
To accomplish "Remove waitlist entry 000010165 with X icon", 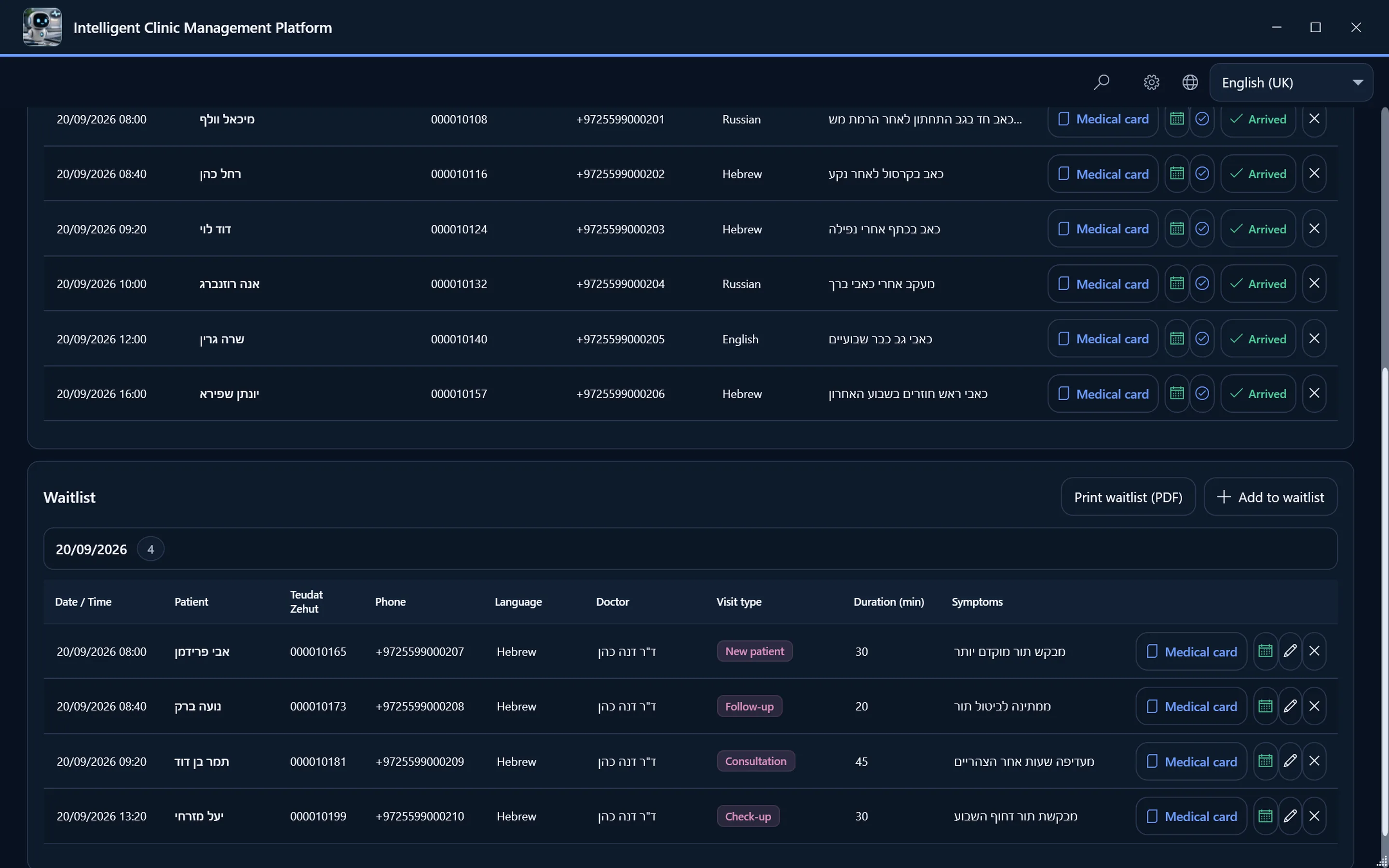I will tap(1314, 651).
